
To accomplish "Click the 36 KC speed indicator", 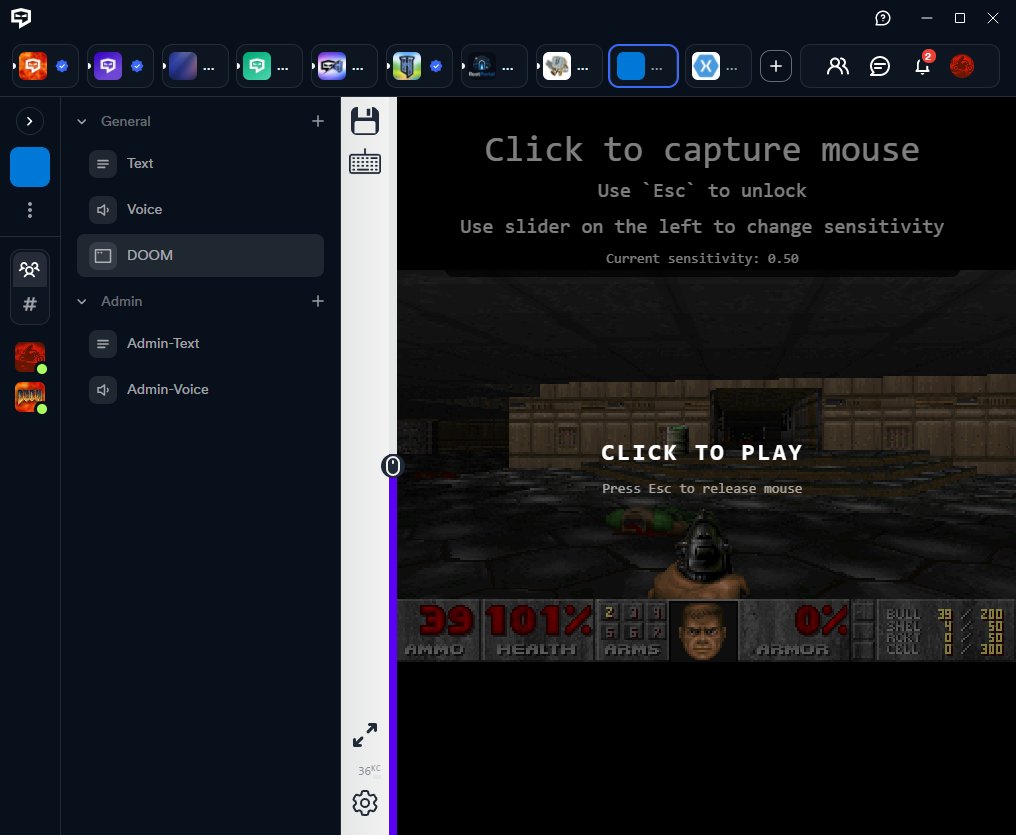I will [369, 770].
